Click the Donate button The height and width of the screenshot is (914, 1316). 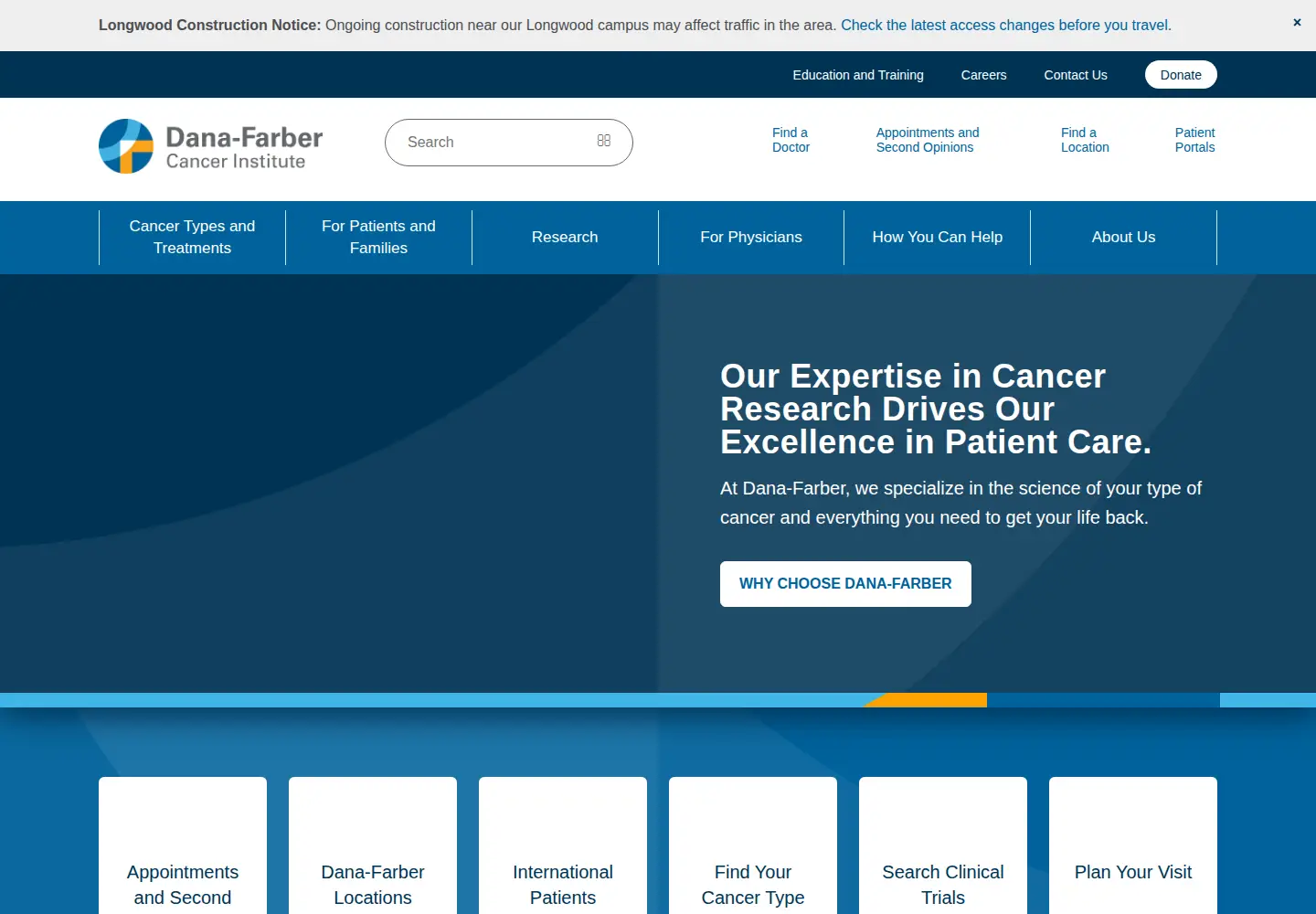click(x=1181, y=75)
